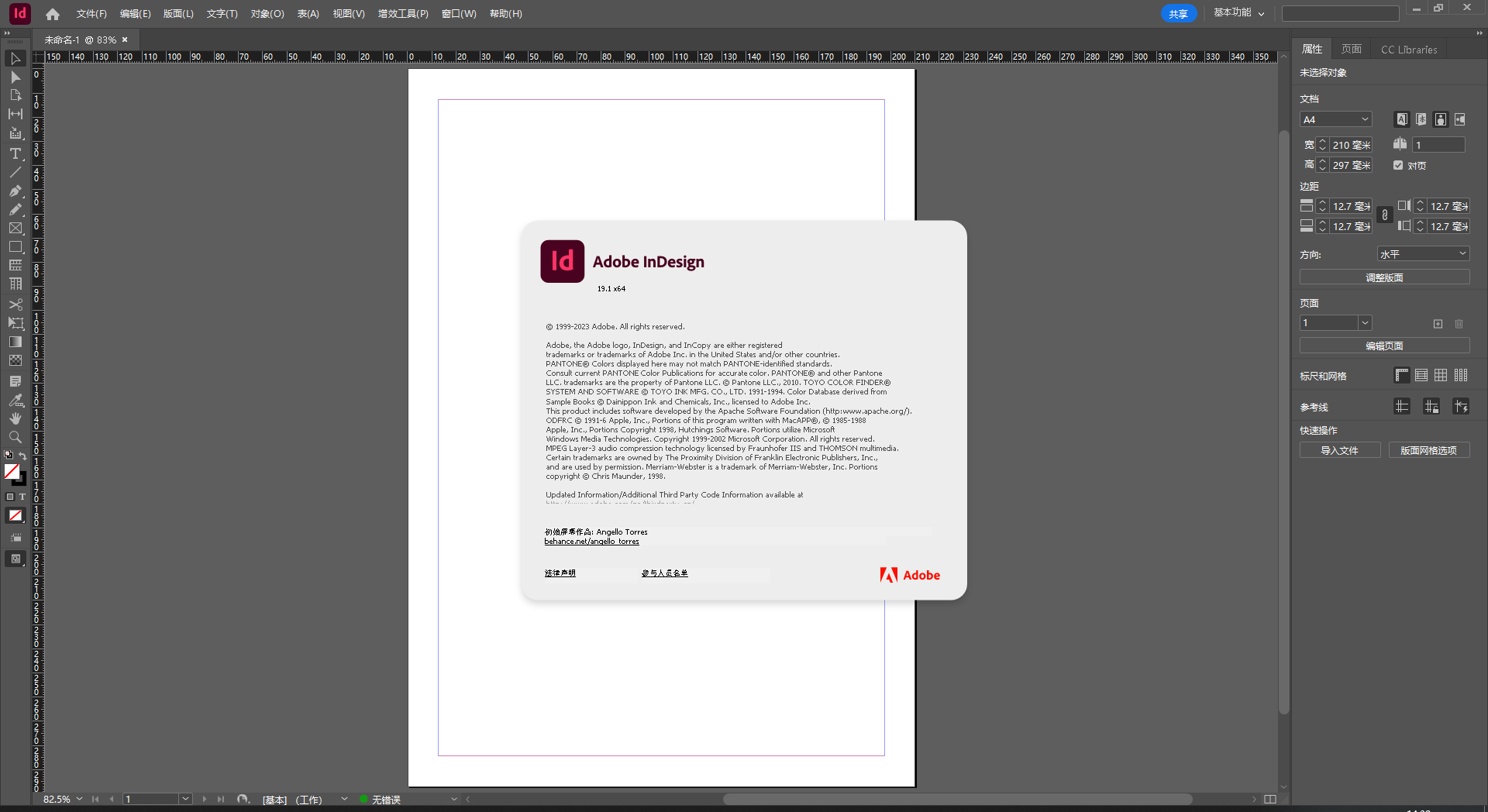Select the Content Collector tool
This screenshot has width=1488, height=812.
[15, 133]
